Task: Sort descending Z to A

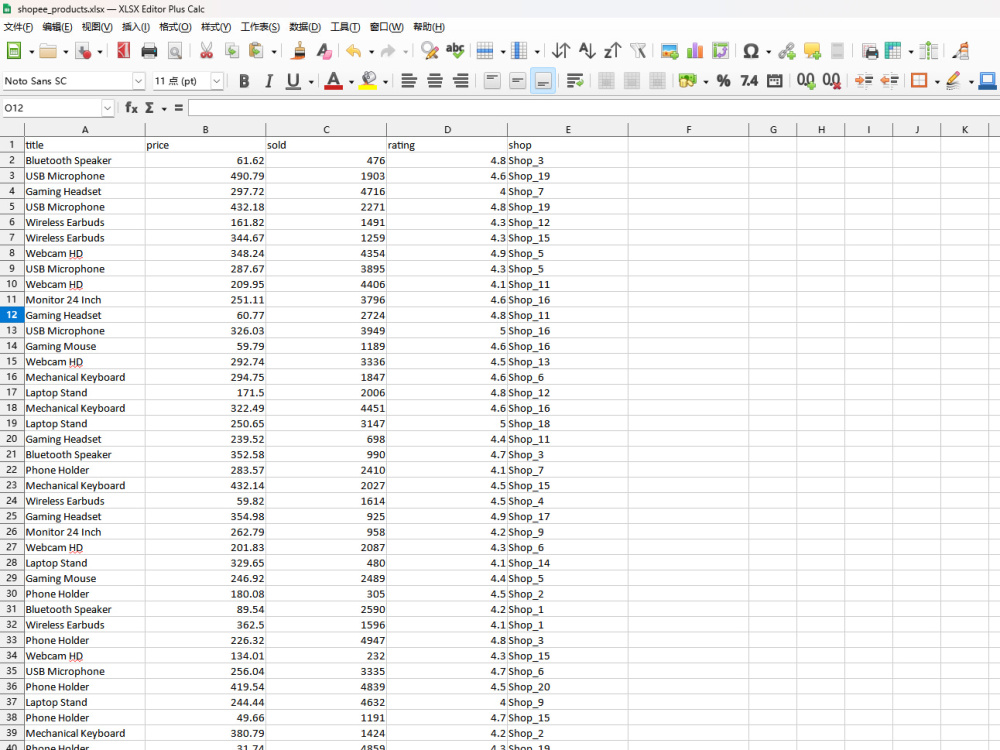Action: tap(612, 50)
